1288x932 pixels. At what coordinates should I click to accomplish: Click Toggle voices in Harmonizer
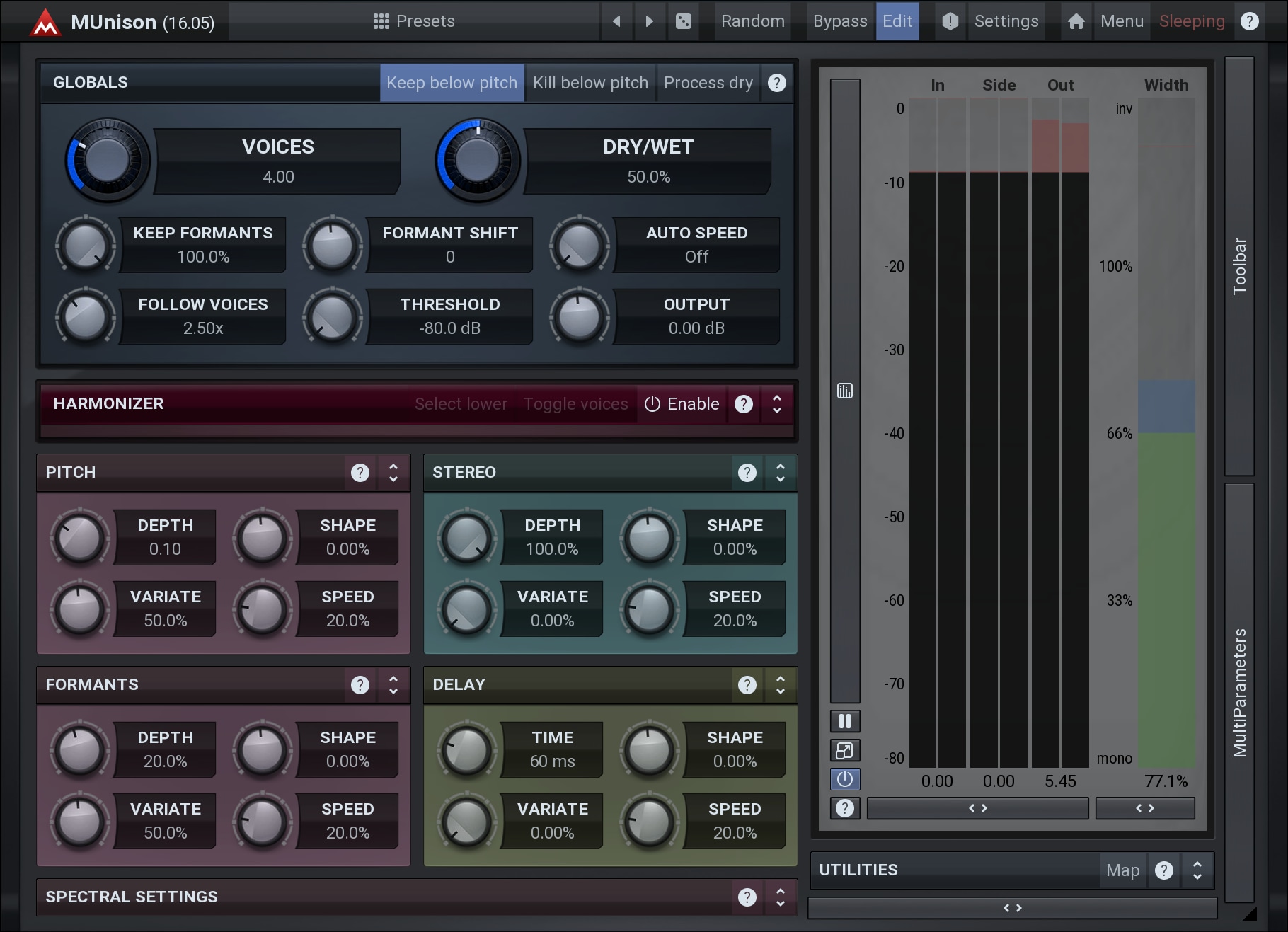click(575, 404)
